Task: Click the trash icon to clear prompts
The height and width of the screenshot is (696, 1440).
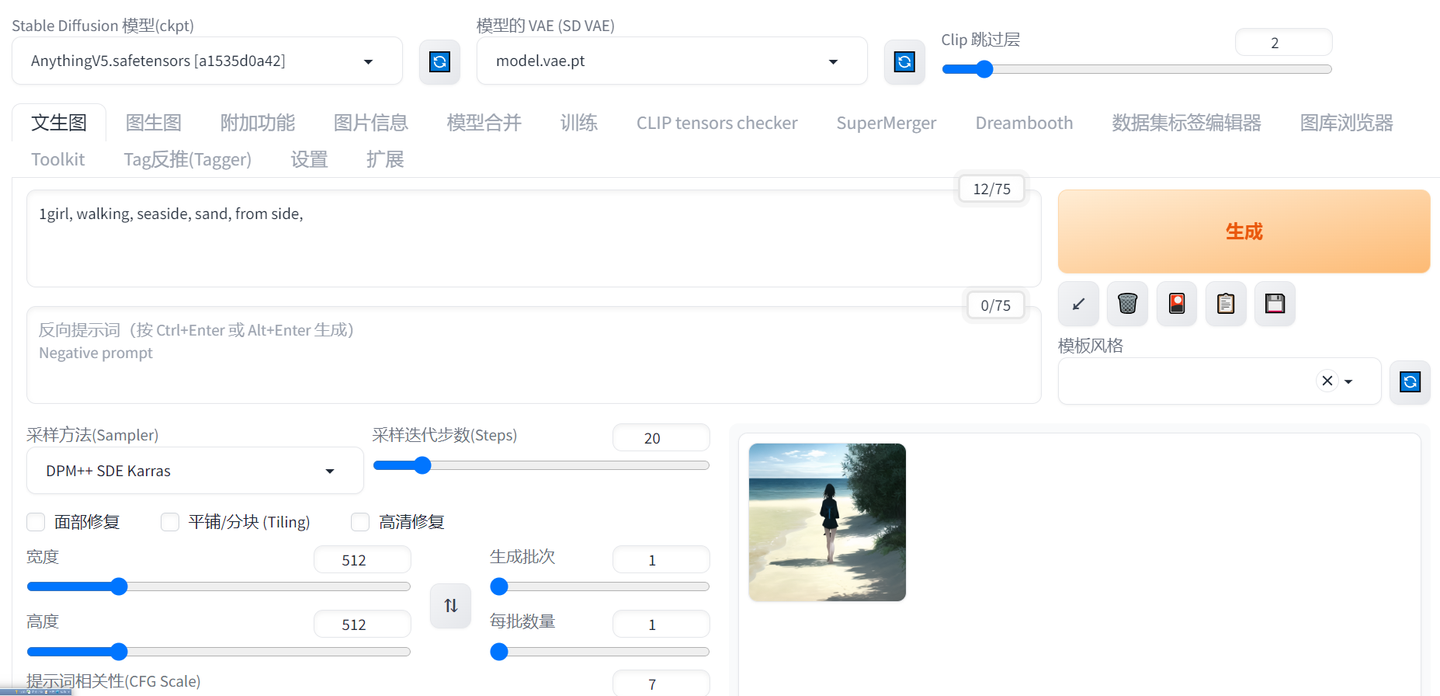Action: pos(1127,303)
